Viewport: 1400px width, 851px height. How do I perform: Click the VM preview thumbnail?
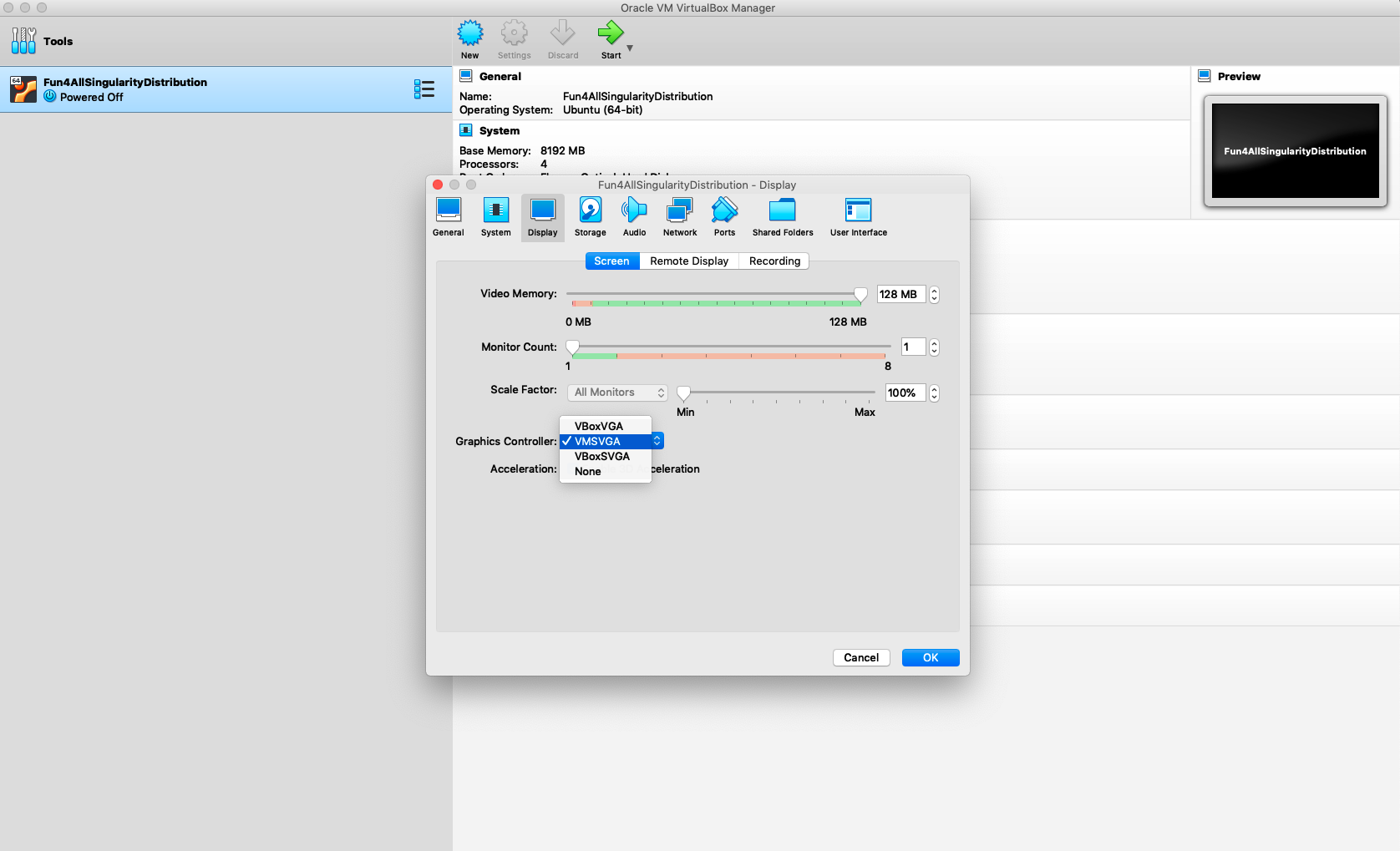pyautogui.click(x=1295, y=151)
